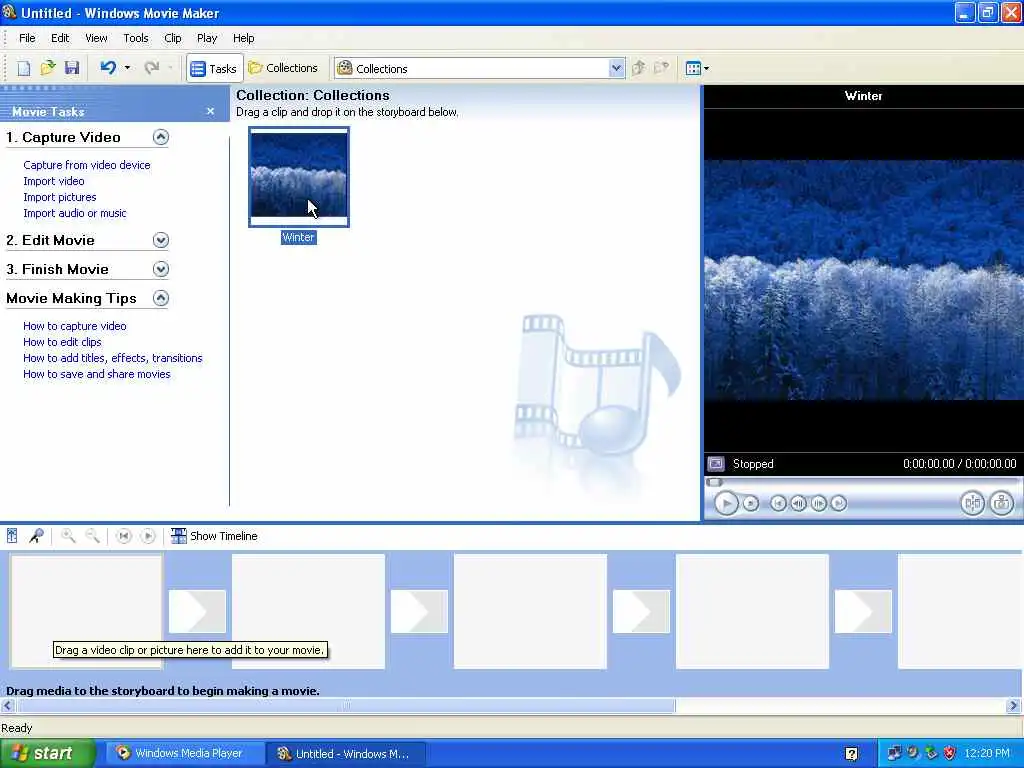Click the storyboard scroll left arrow
The width and height of the screenshot is (1024, 768).
pos(8,706)
